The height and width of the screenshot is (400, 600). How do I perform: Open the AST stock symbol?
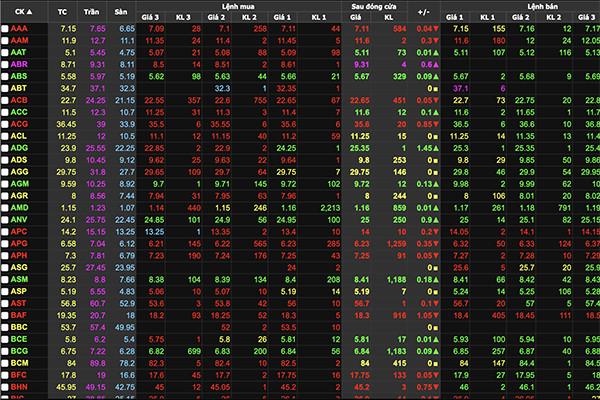click(18, 304)
